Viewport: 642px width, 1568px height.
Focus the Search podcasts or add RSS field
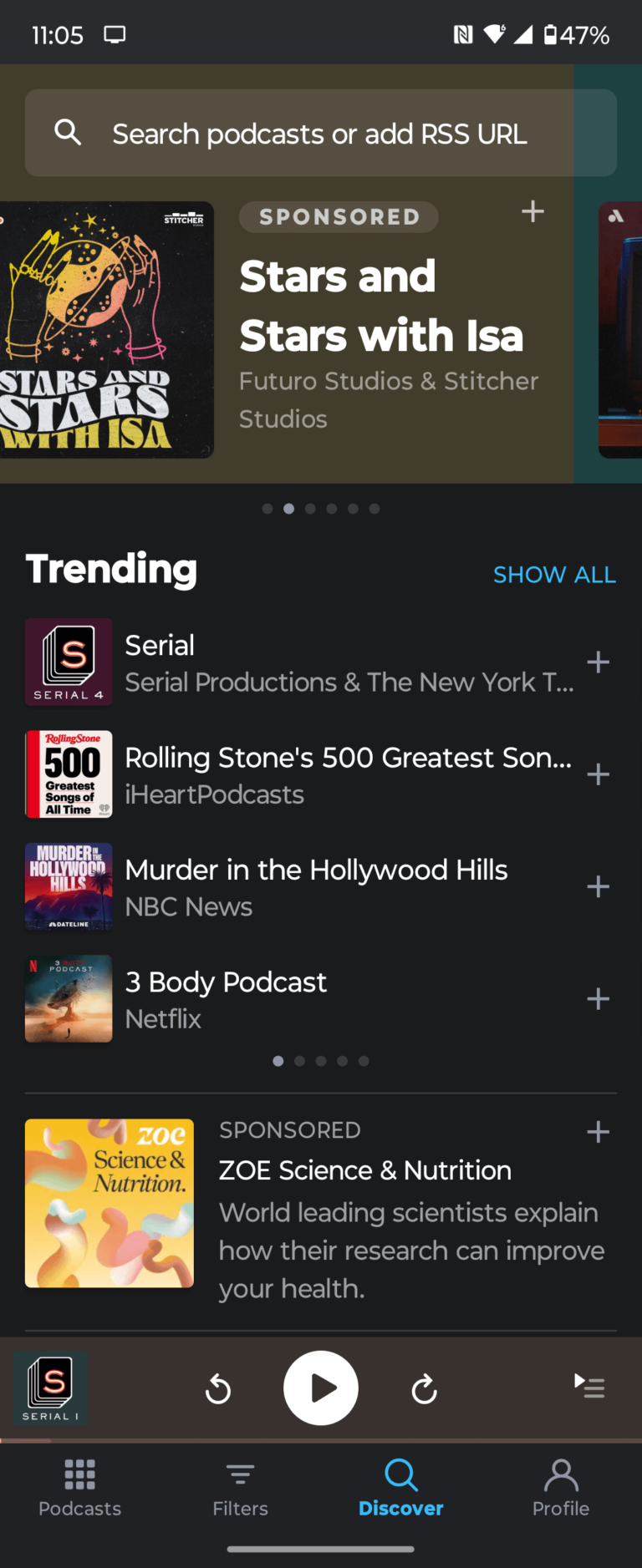[x=321, y=133]
